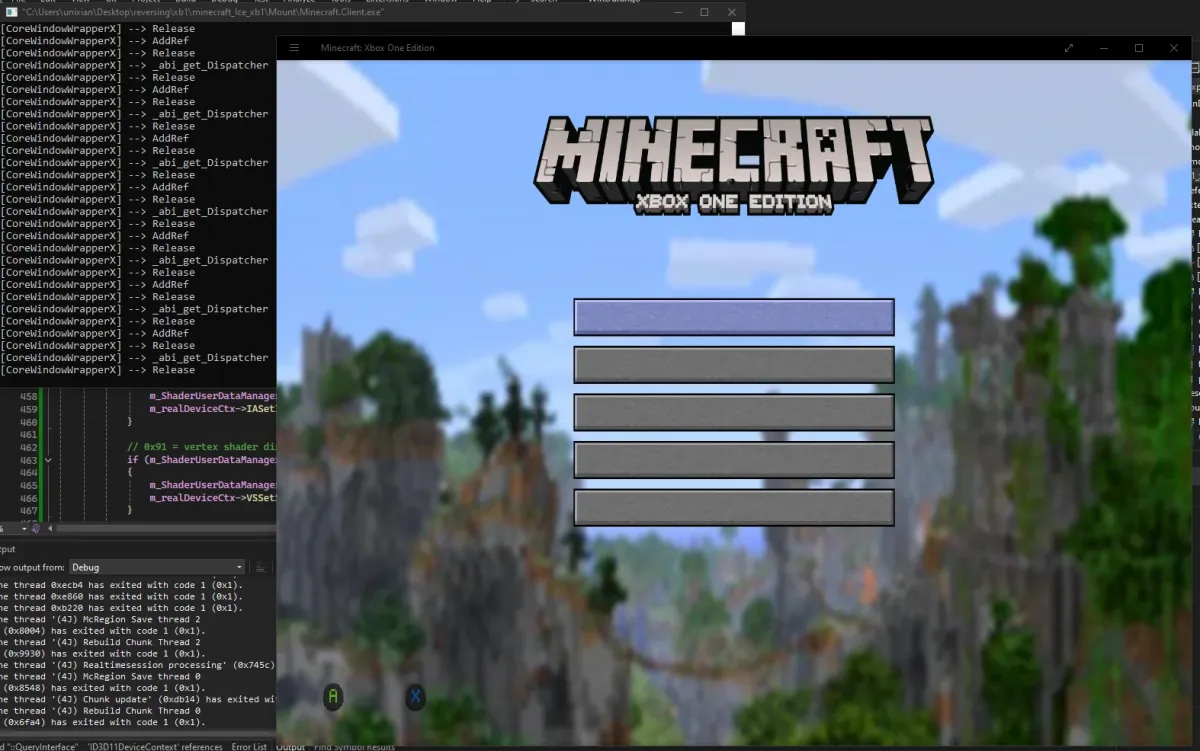Click the green A controller button icon
This screenshot has width=1200, height=751.
[x=333, y=697]
